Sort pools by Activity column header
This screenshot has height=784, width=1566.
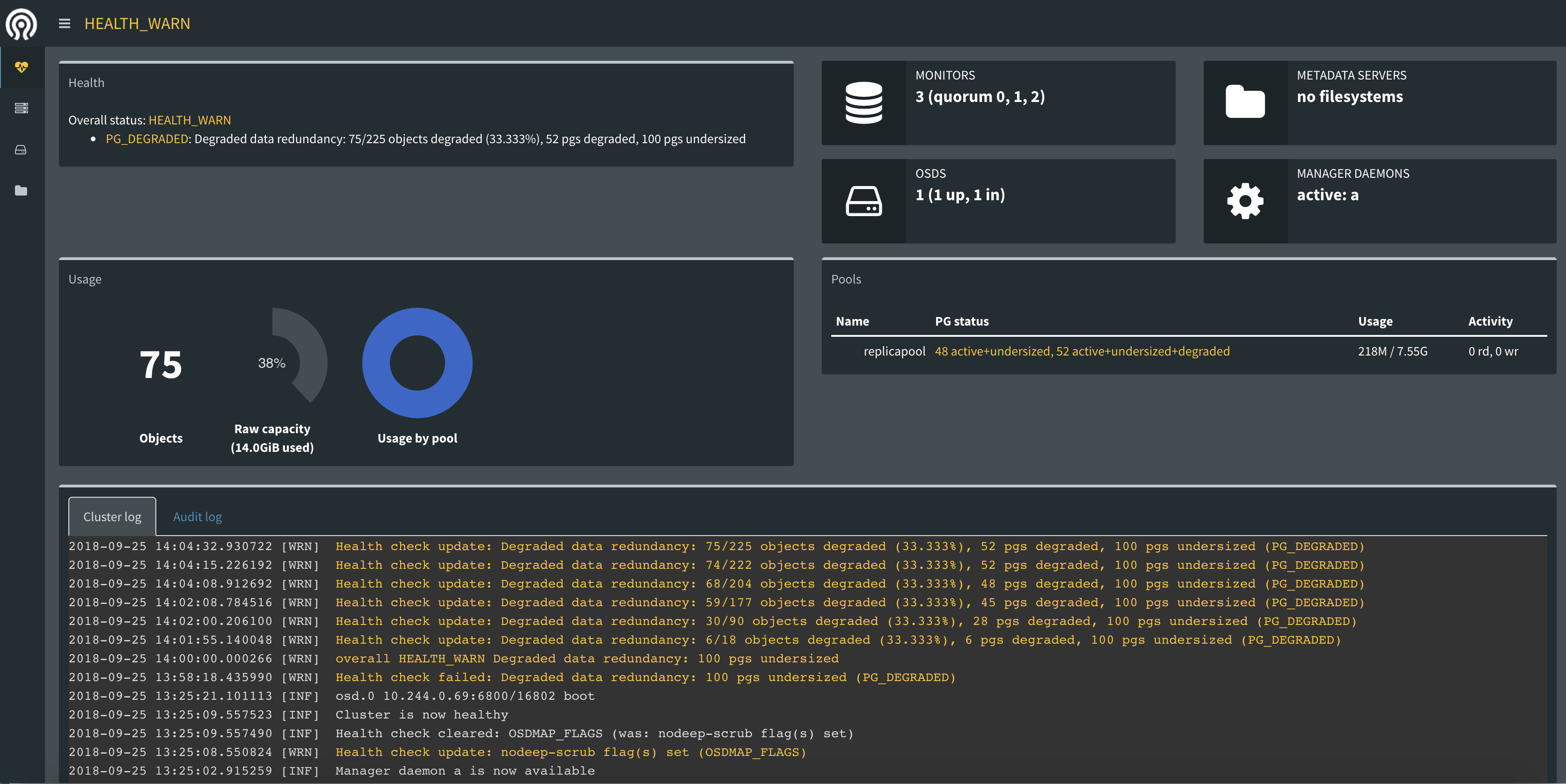[x=1489, y=321]
